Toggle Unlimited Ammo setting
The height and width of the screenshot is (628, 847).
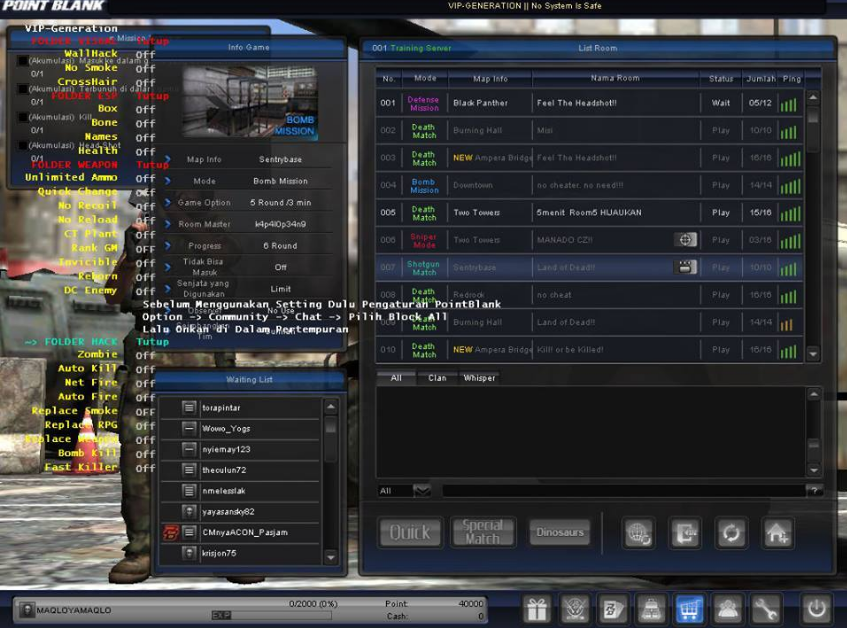point(146,177)
